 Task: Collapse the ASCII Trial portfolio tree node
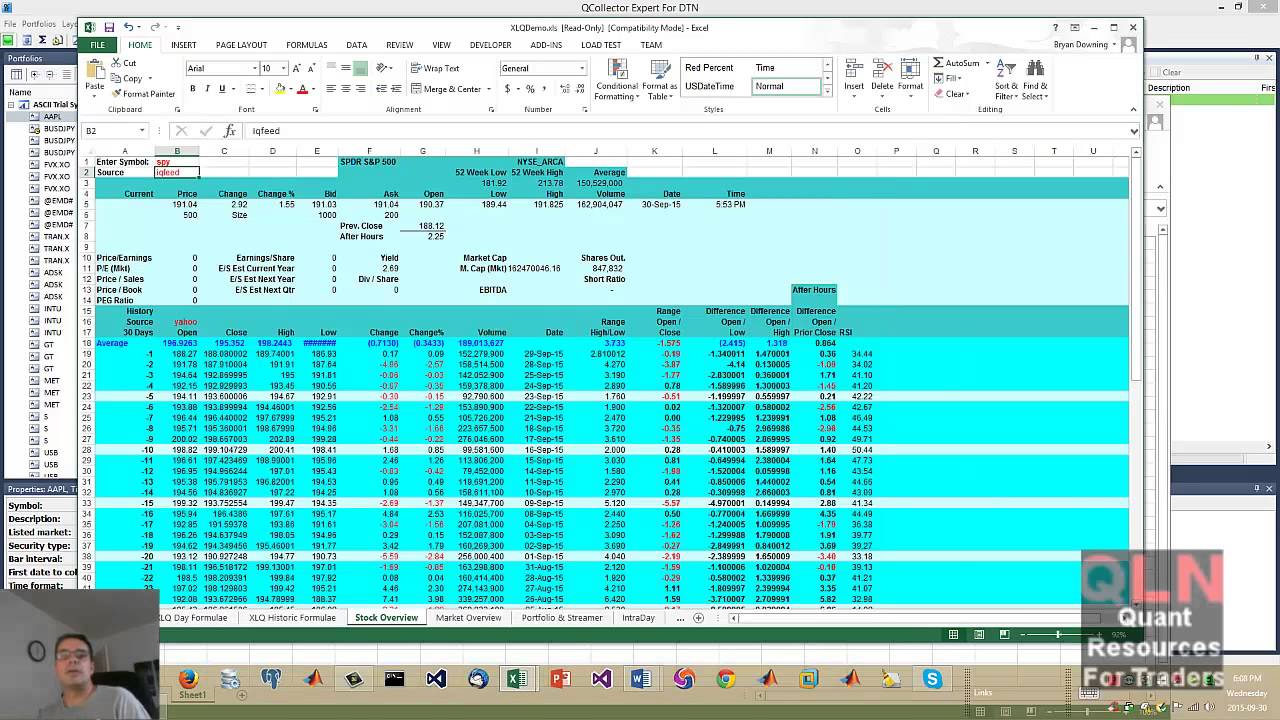coord(11,105)
